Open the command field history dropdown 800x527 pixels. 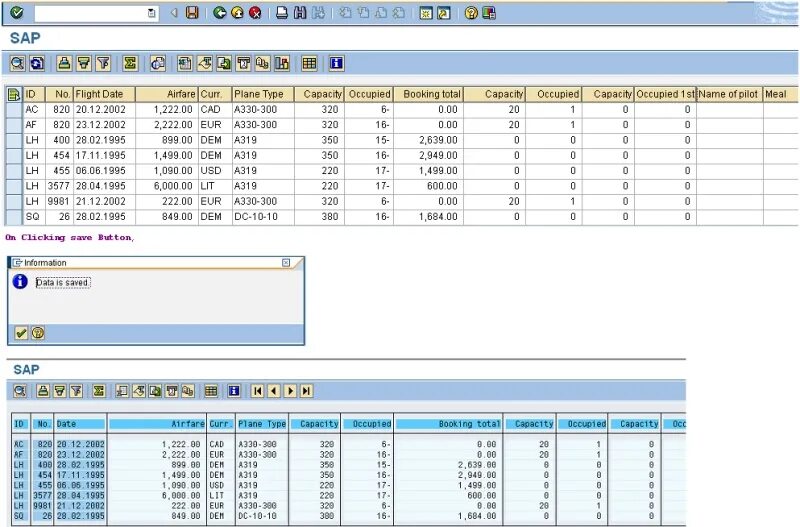point(152,13)
